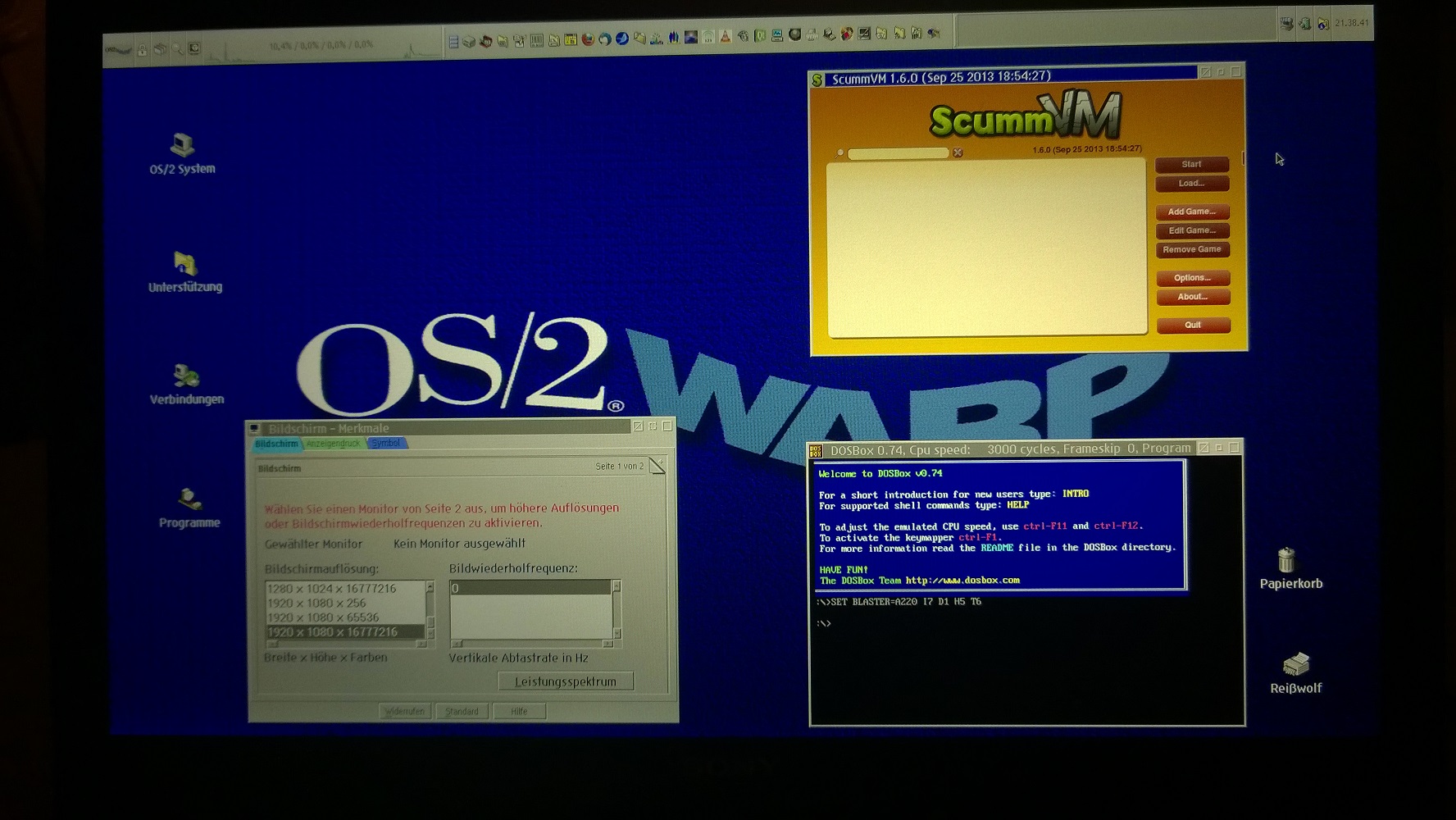The image size is (1456, 820).
Task: Click the lockup padlock icon in the top bar
Action: (x=143, y=50)
